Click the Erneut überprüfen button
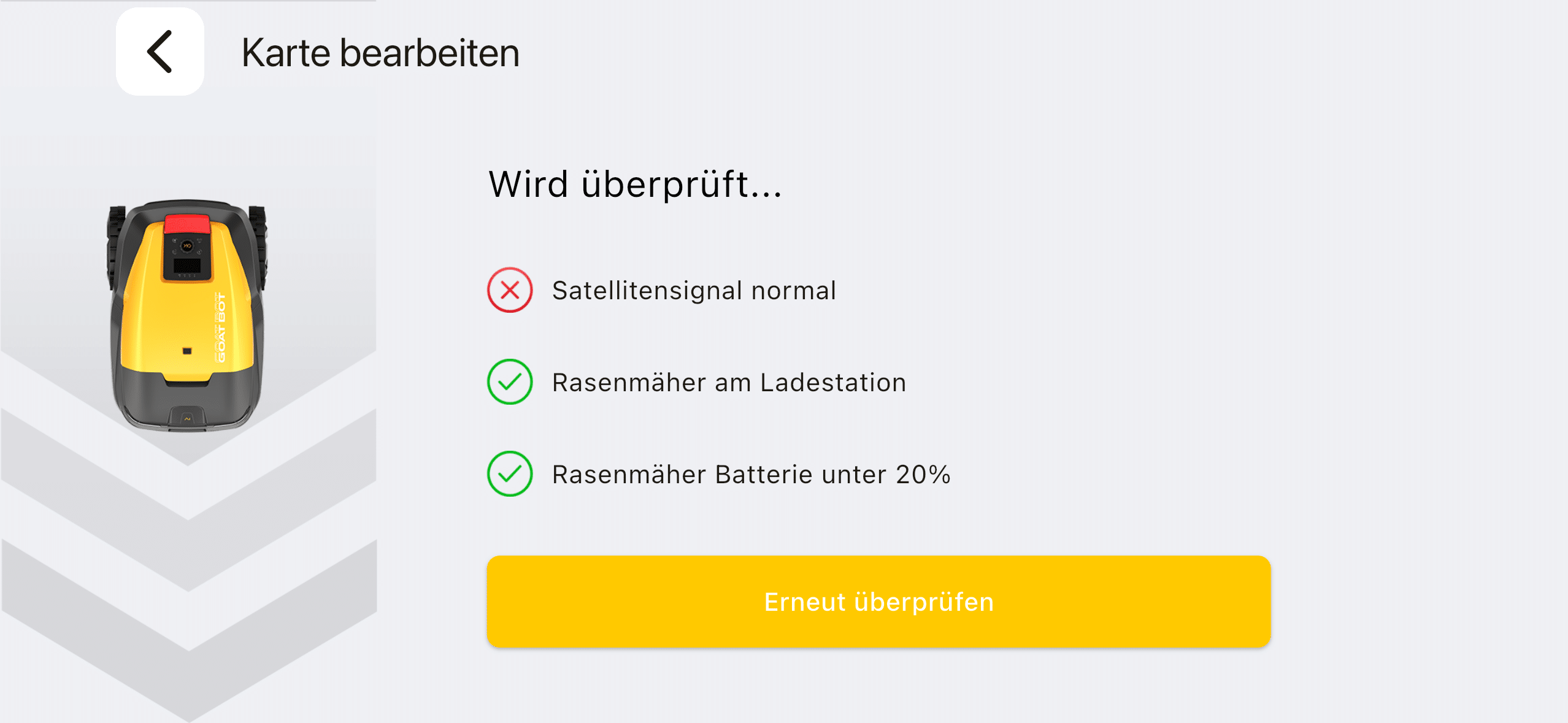The height and width of the screenshot is (723, 1568). 878,602
